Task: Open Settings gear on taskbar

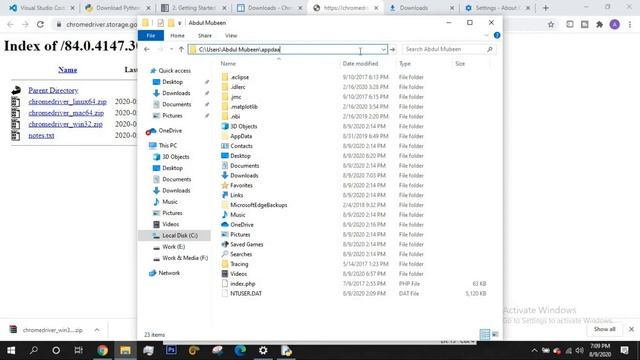Action: tap(263, 350)
